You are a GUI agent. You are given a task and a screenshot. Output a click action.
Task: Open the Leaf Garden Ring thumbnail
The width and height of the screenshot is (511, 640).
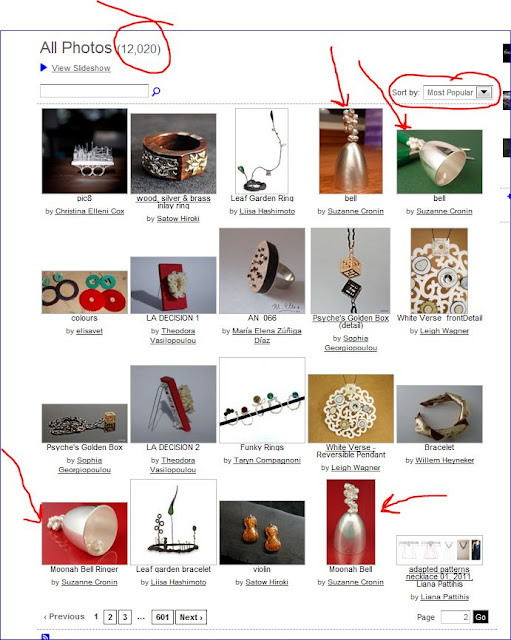coord(262,151)
